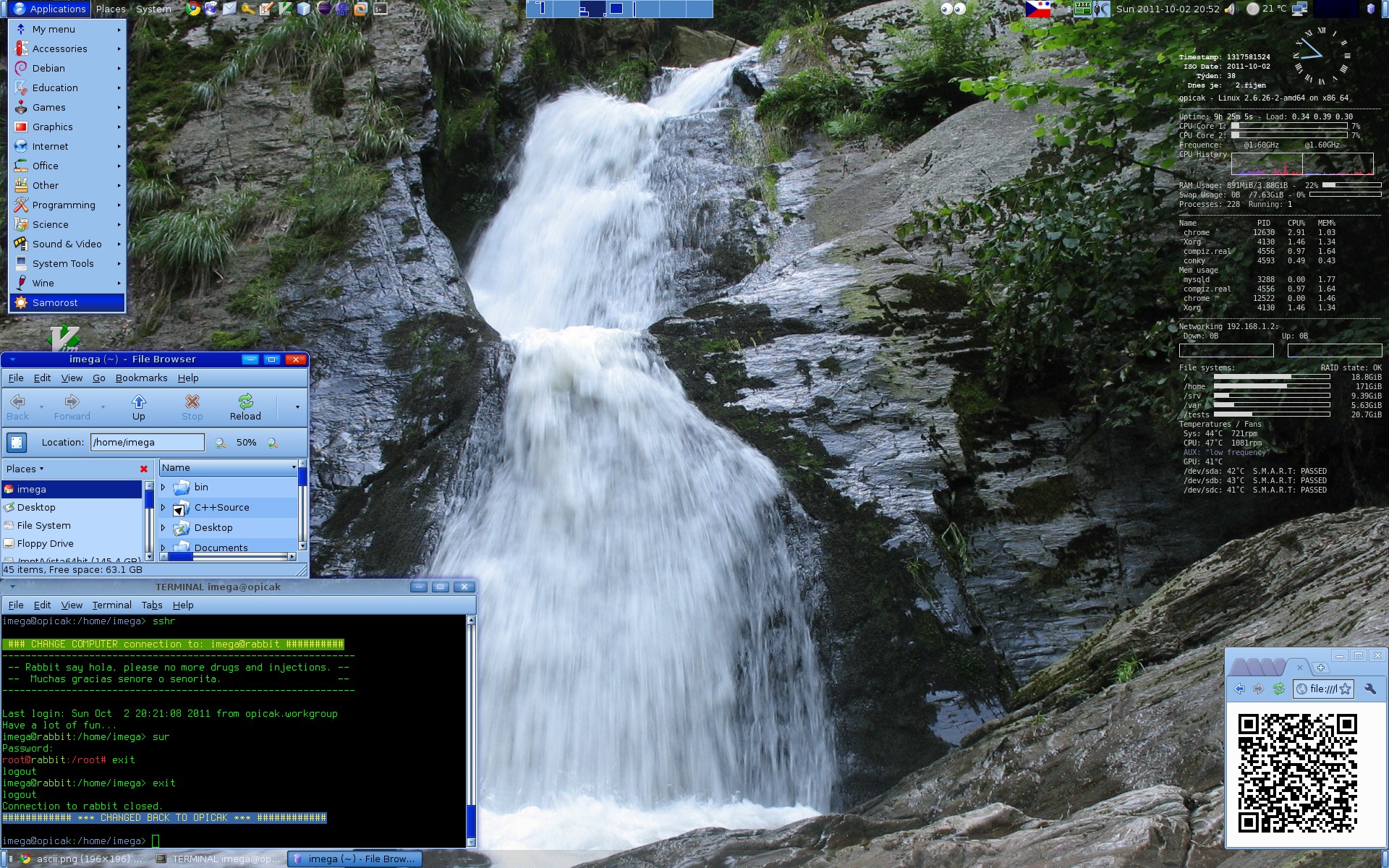Toggle text-based location bar button
Image resolution: width=1389 pixels, height=868 pixels.
[17, 442]
